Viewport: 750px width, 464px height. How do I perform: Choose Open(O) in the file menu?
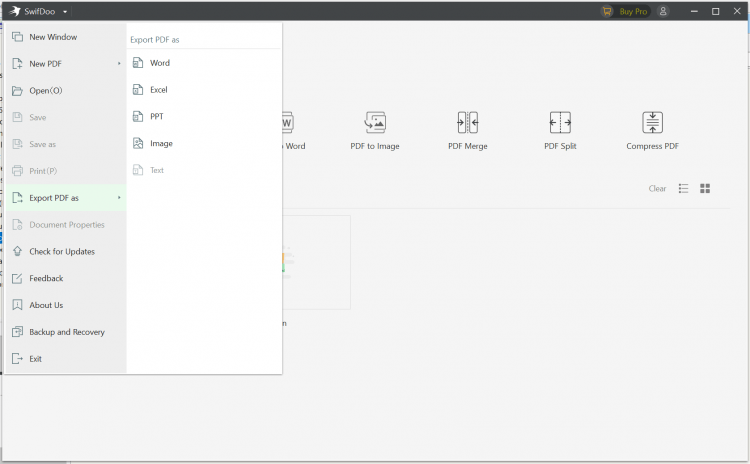click(66, 90)
